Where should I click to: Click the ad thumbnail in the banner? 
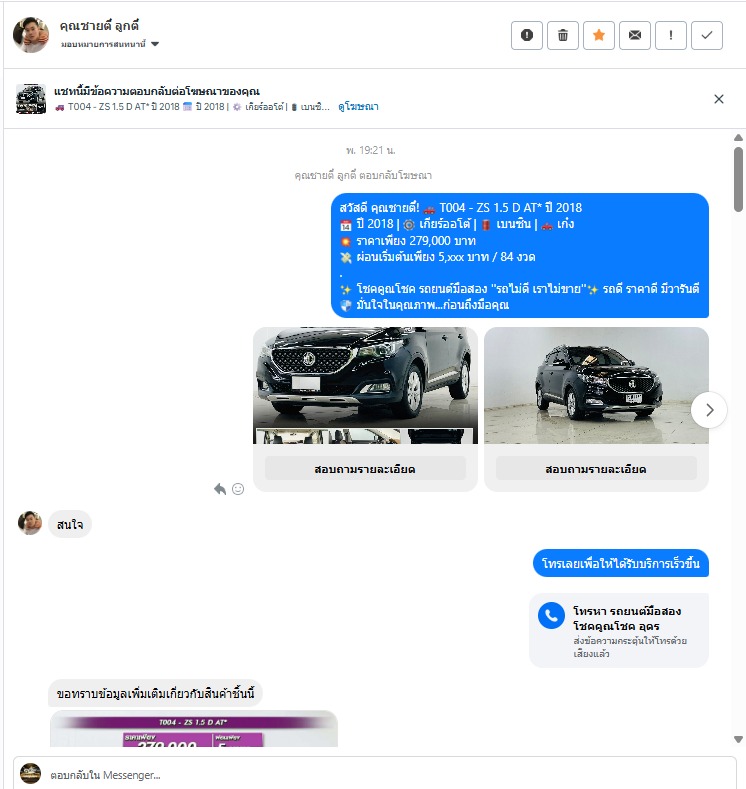[x=31, y=99]
